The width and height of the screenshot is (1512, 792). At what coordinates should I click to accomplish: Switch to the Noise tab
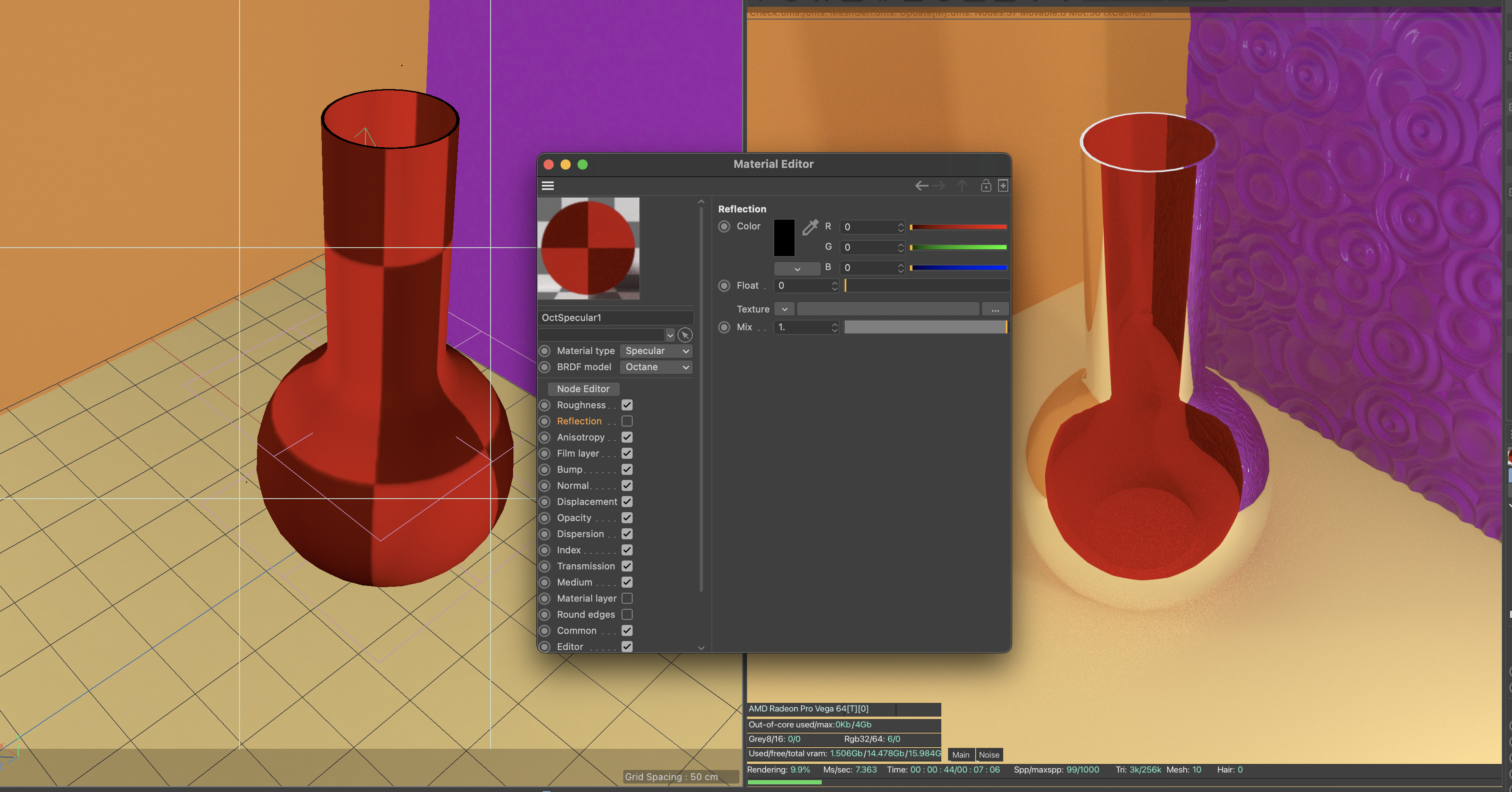click(989, 754)
